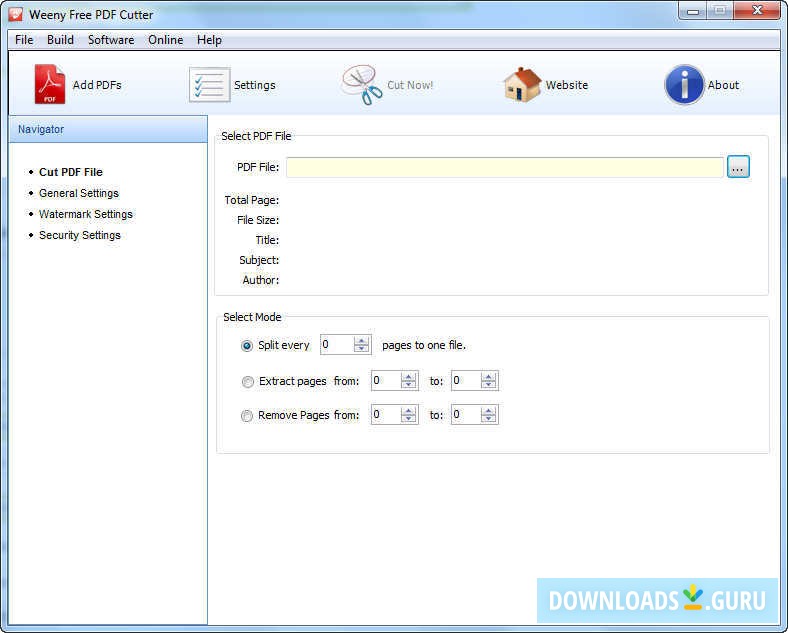
Task: Decrease Remove Pages to value
Action: click(488, 419)
